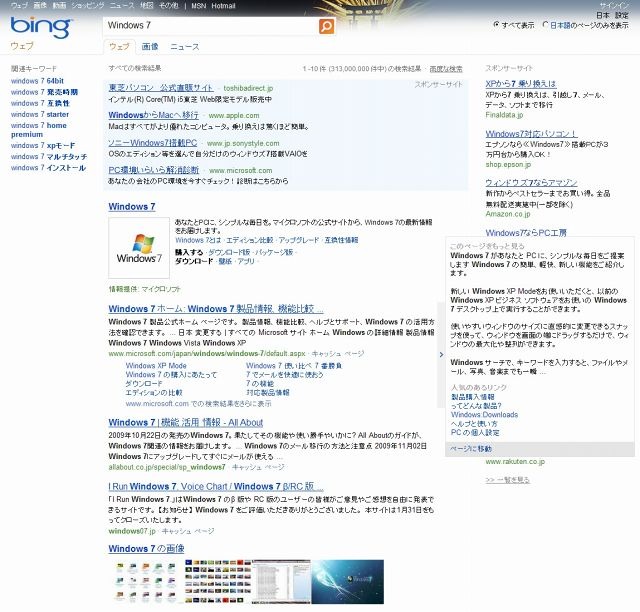The width and height of the screenshot is (640, 612).
Task: Open related keyword windows 7 マルチタッチ
Action: pos(49,156)
